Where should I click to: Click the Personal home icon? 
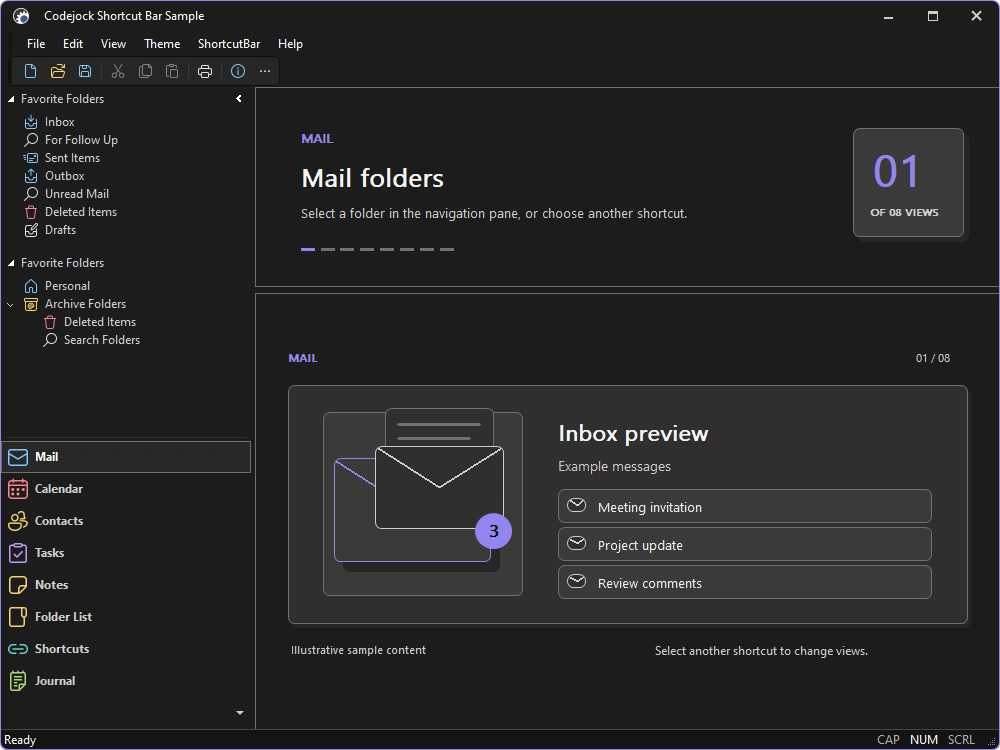[x=31, y=286]
